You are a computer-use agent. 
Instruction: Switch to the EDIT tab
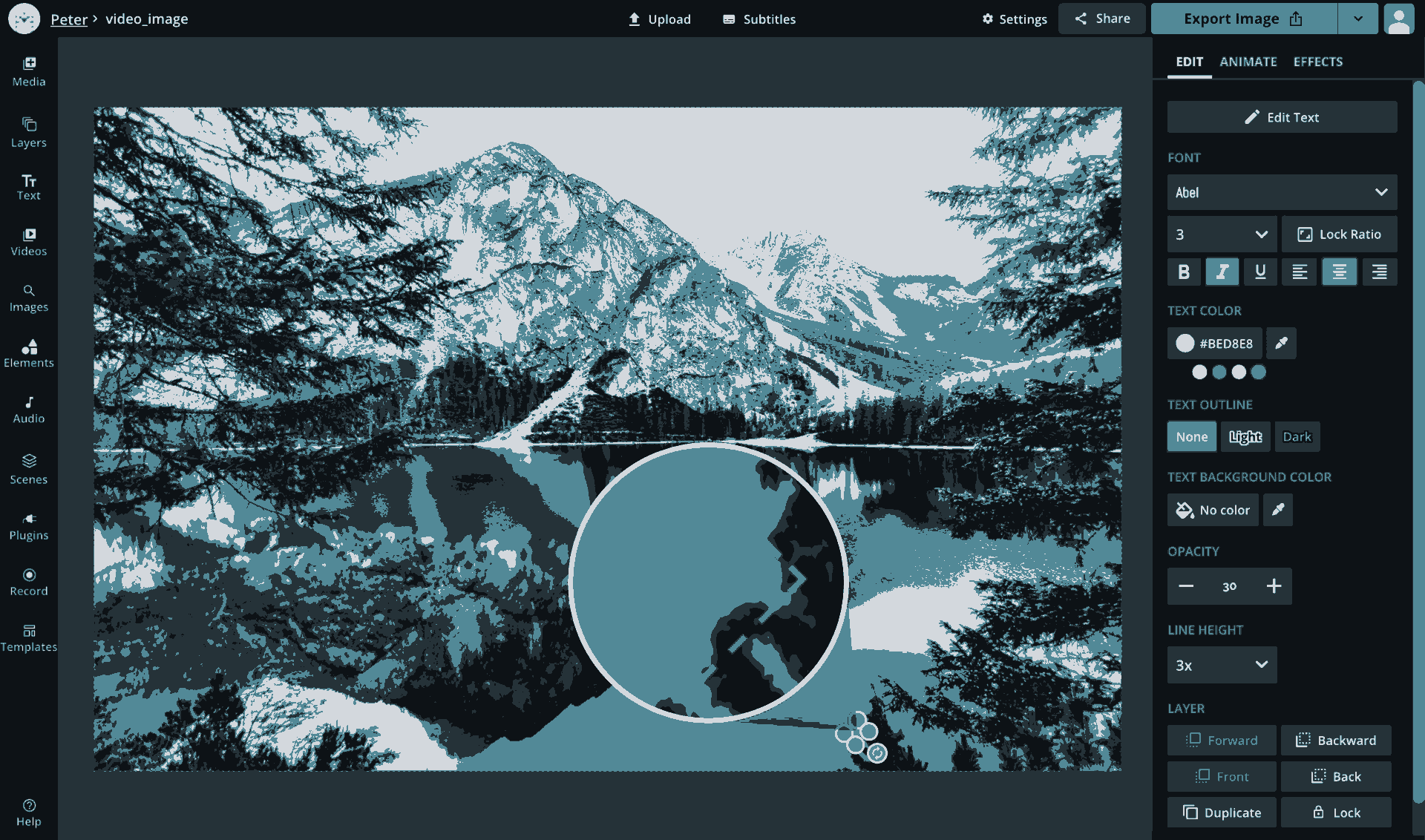tap(1189, 62)
